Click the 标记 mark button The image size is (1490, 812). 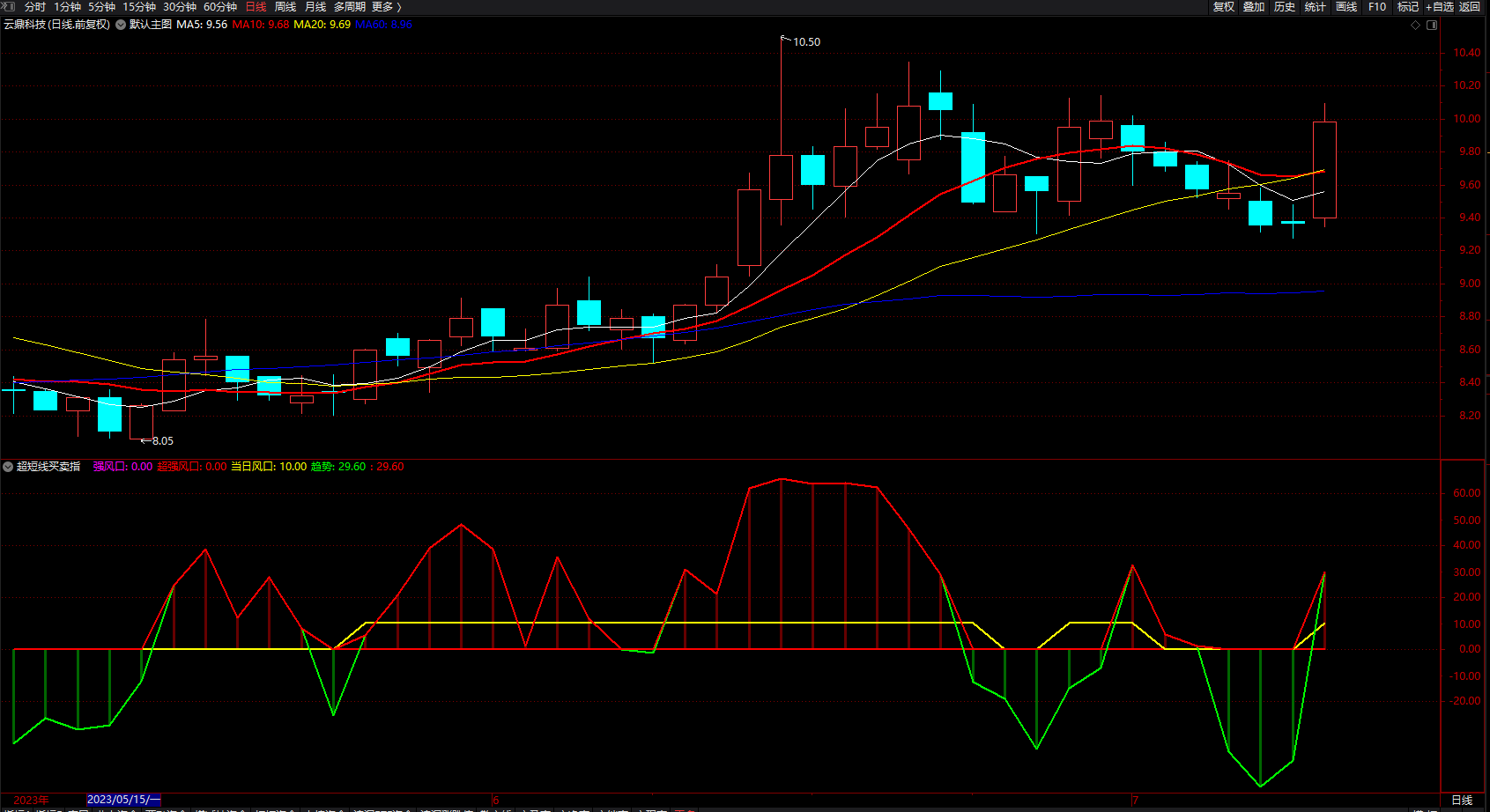tap(1408, 7)
